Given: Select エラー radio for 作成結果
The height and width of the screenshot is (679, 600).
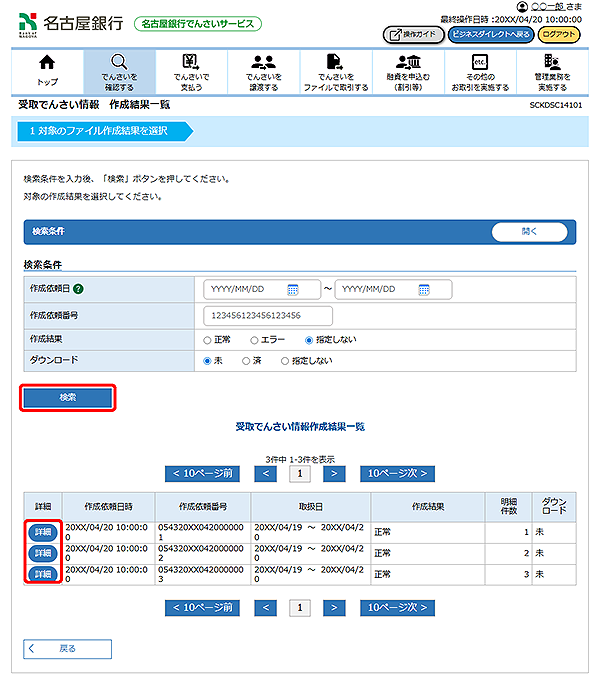Looking at the screenshot, I should 254,340.
